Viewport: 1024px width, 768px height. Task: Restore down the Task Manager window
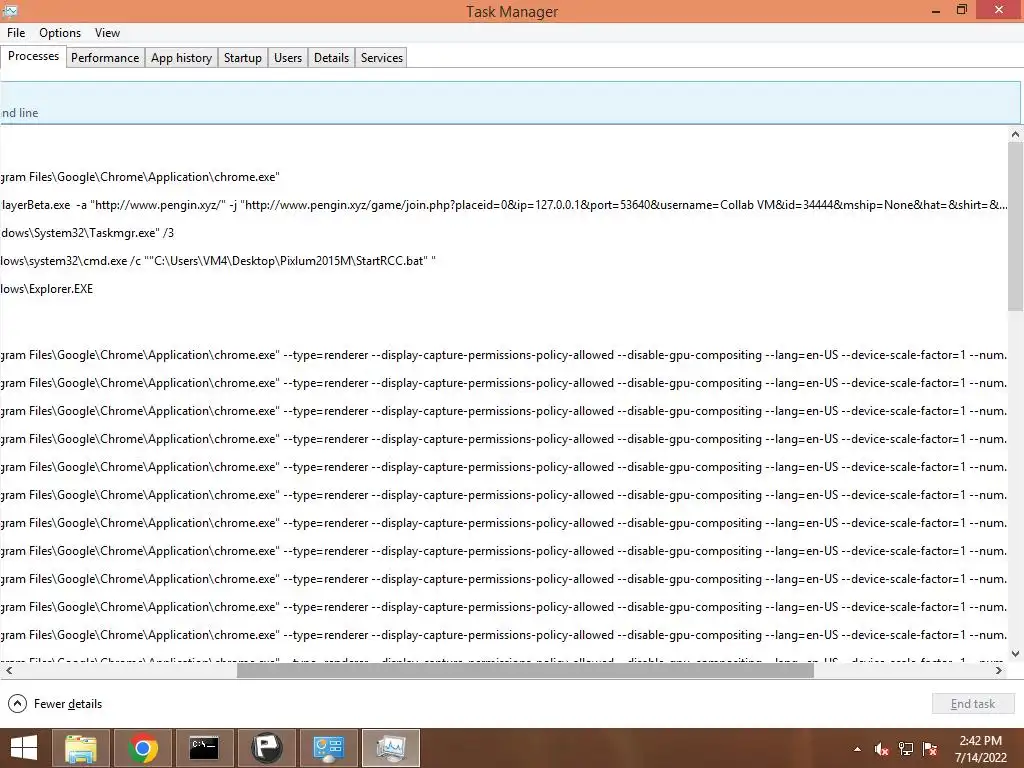point(961,10)
